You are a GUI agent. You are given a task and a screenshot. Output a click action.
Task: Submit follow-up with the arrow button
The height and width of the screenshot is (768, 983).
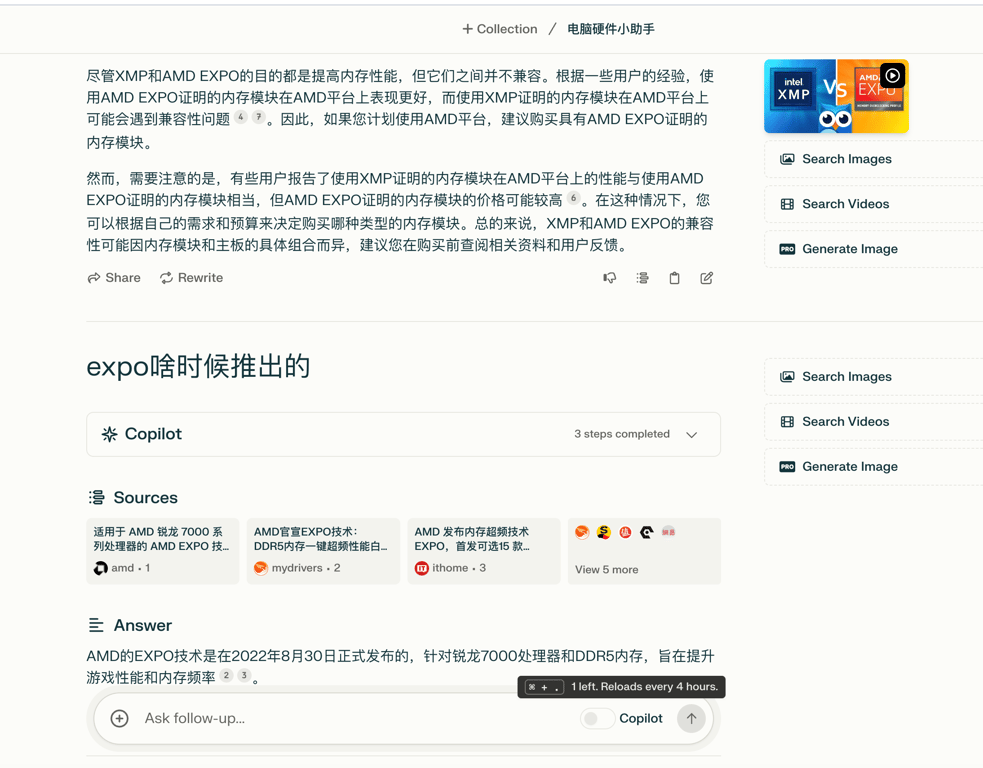coord(691,718)
